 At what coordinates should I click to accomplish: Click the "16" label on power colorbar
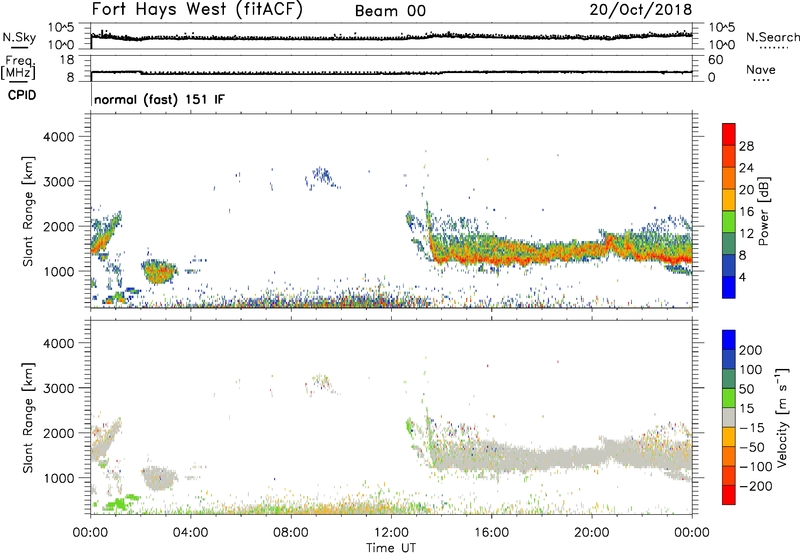[746, 212]
